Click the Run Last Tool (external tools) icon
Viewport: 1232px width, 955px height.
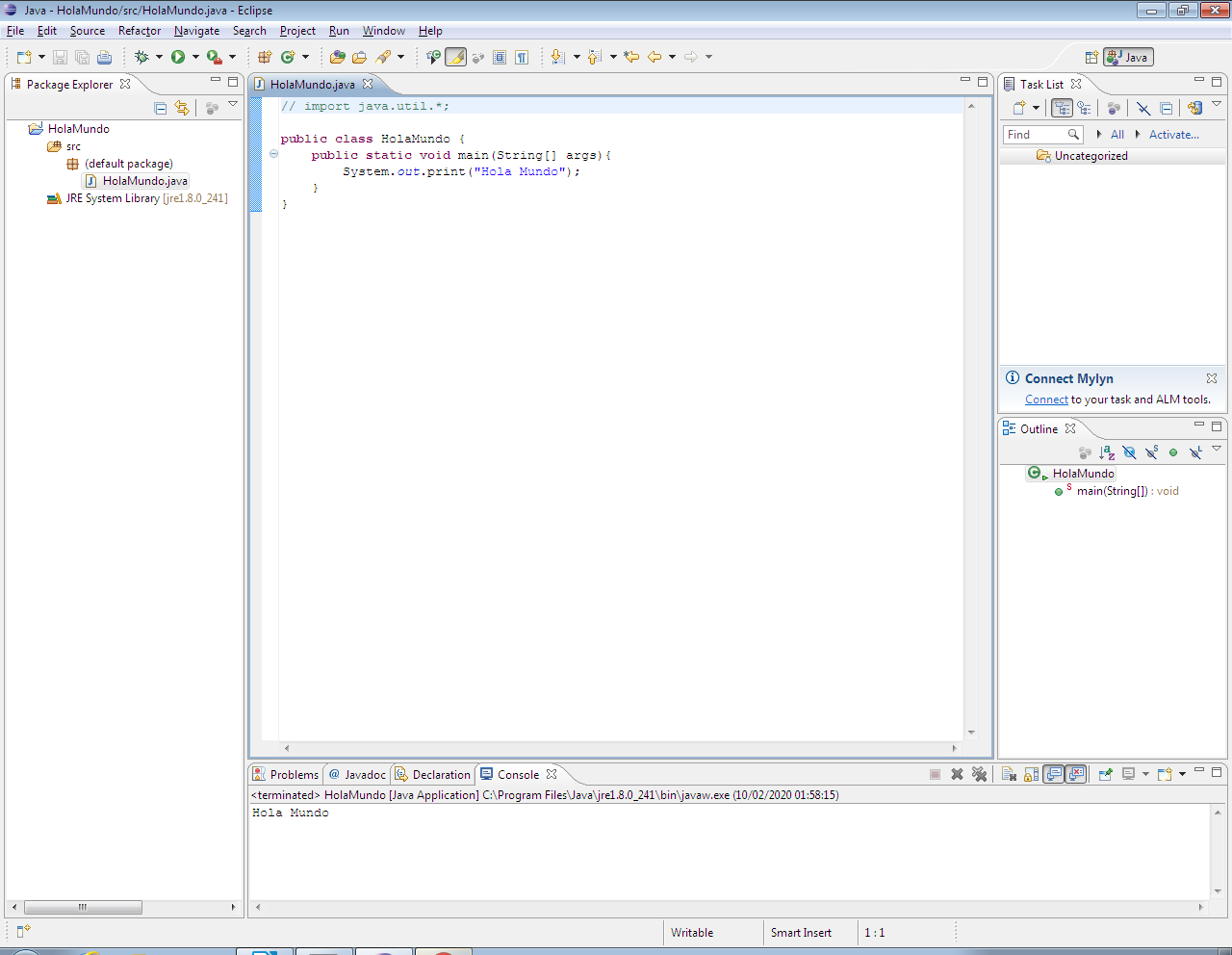click(215, 57)
